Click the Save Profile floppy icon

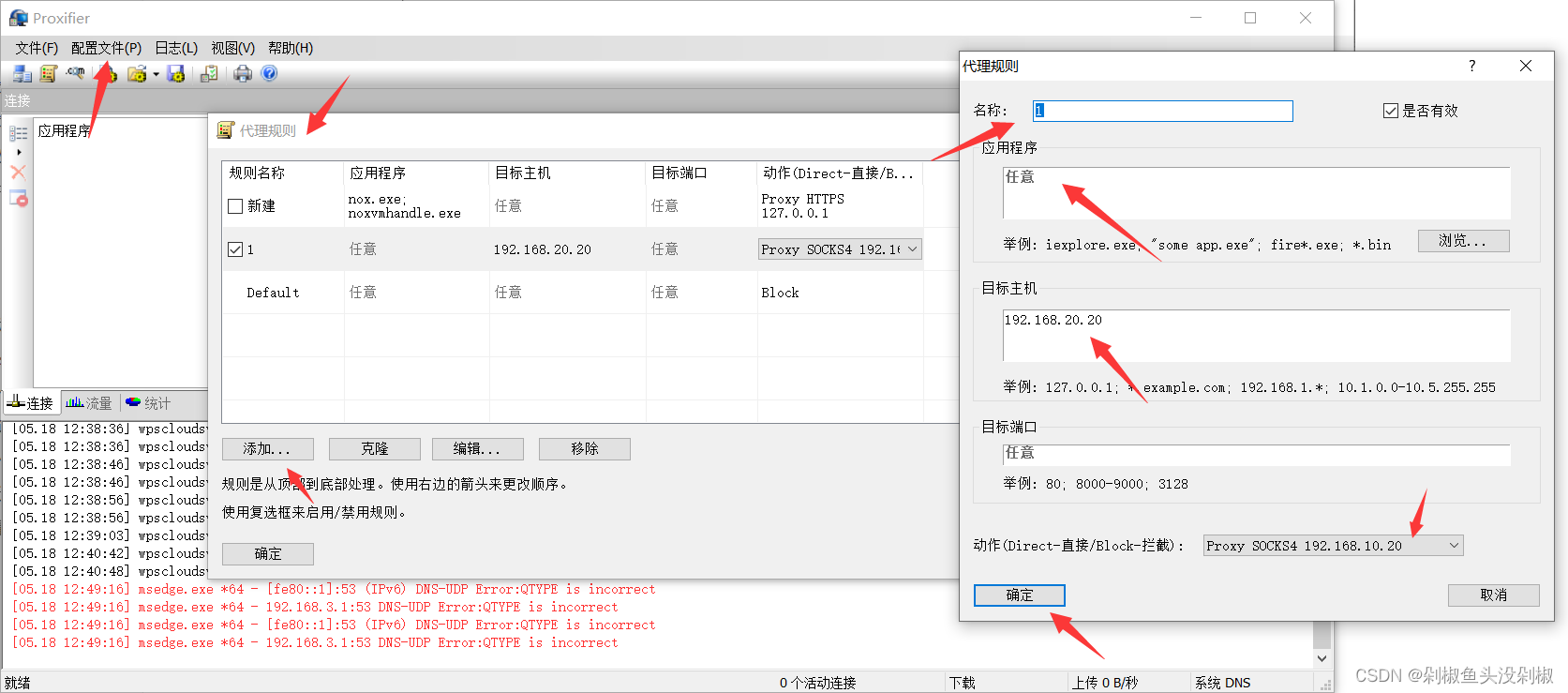175,73
